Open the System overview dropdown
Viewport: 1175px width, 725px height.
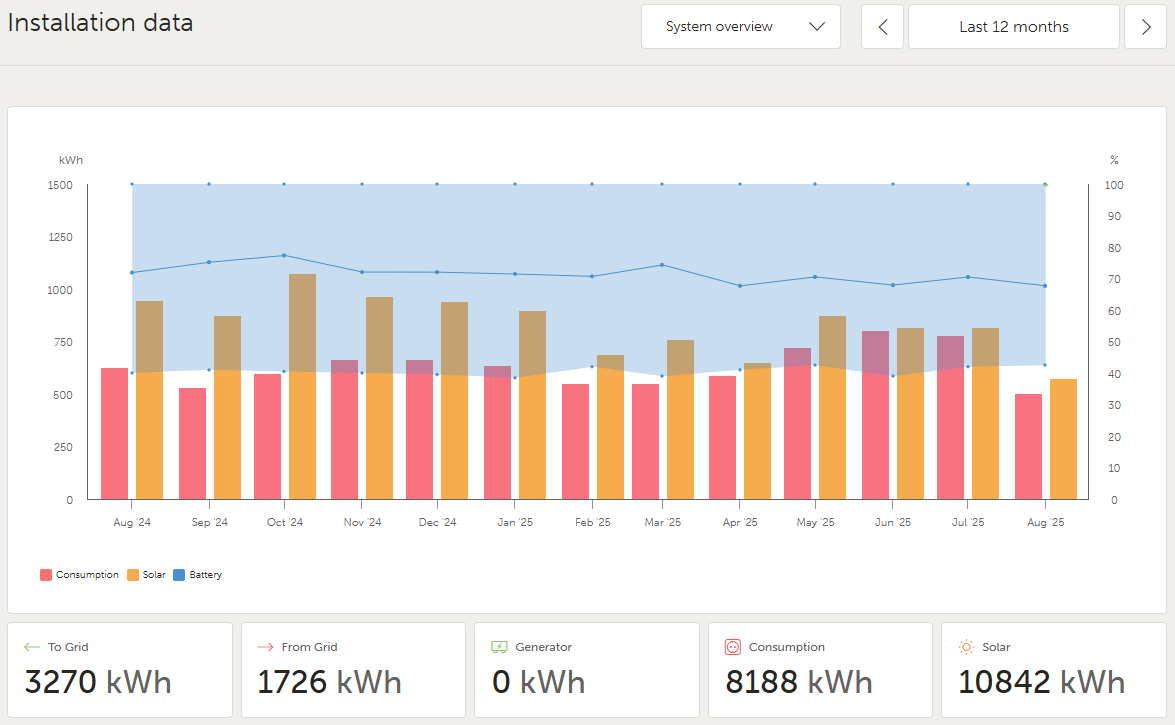tap(740, 27)
